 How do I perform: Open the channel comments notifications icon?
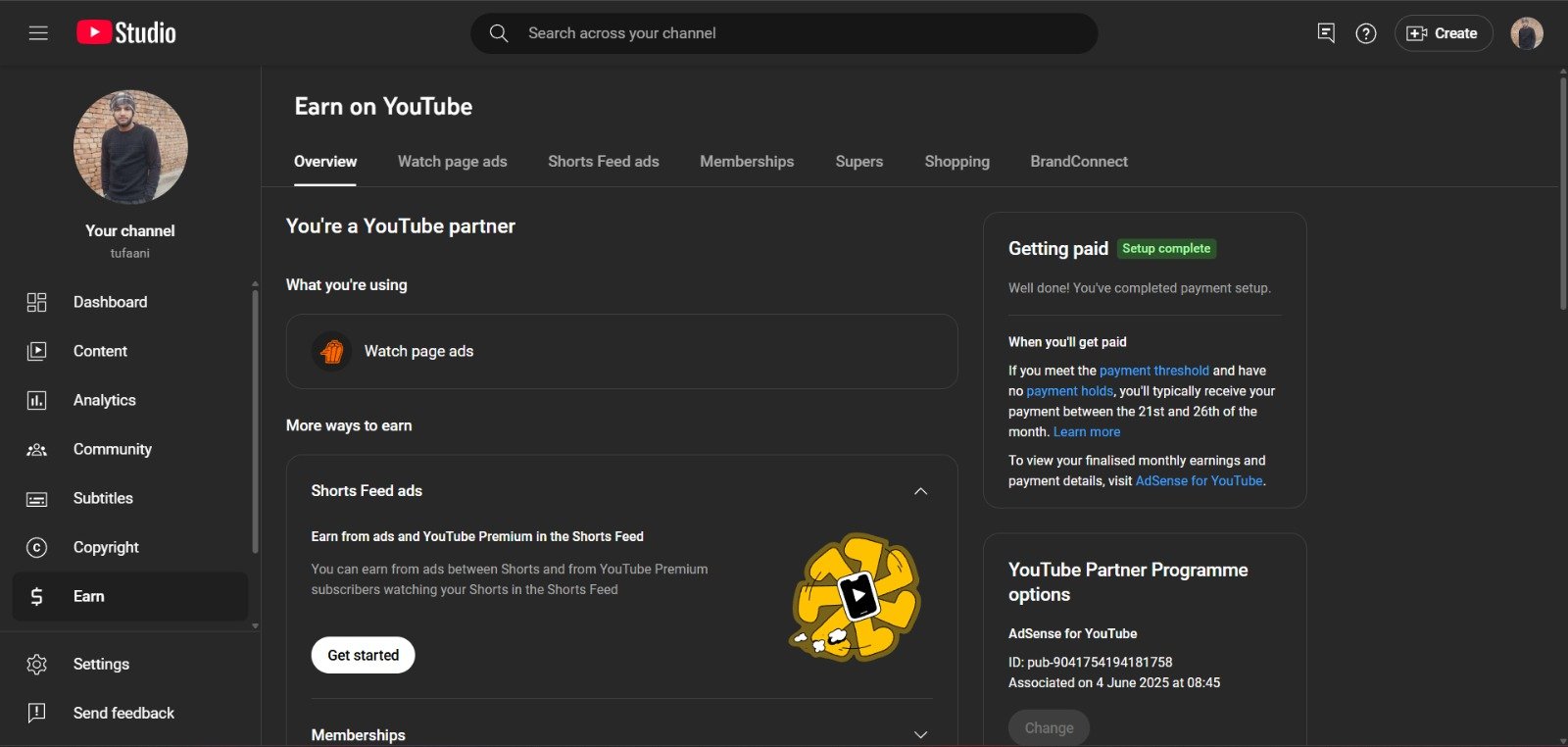point(1326,33)
